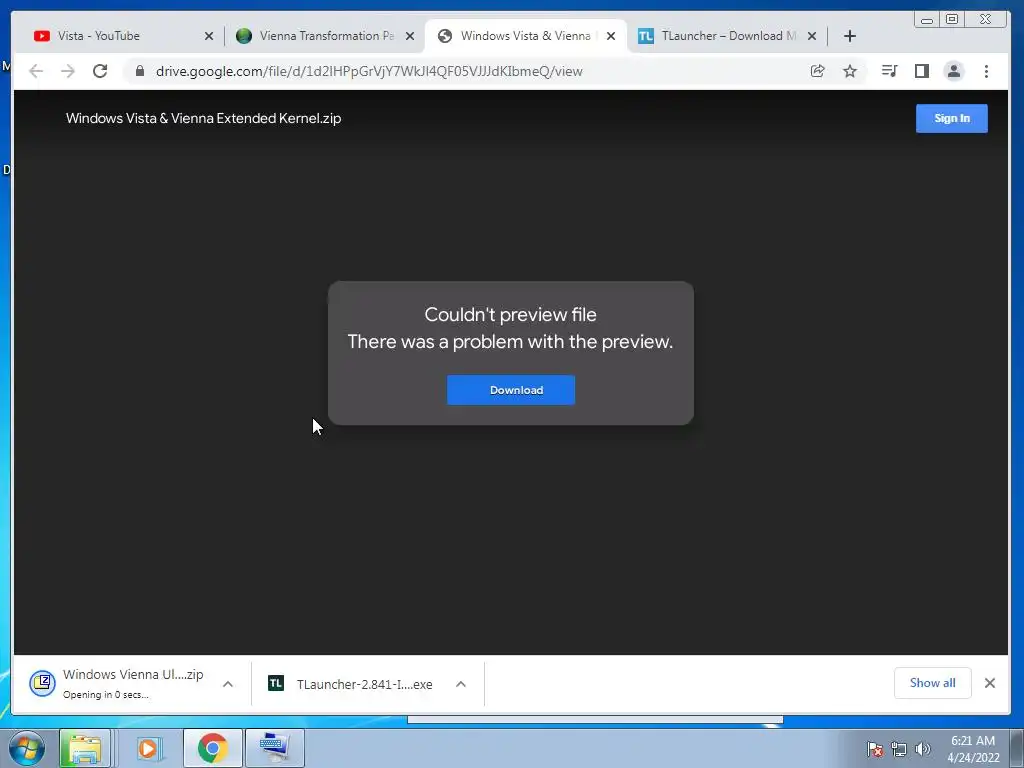Click the "Couldn't preview file" message text
1024x768 pixels.
(511, 314)
